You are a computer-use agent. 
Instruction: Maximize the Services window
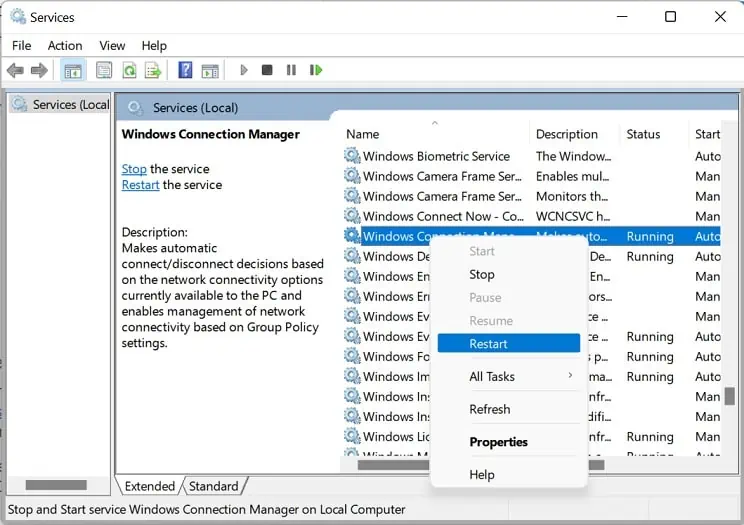(670, 17)
